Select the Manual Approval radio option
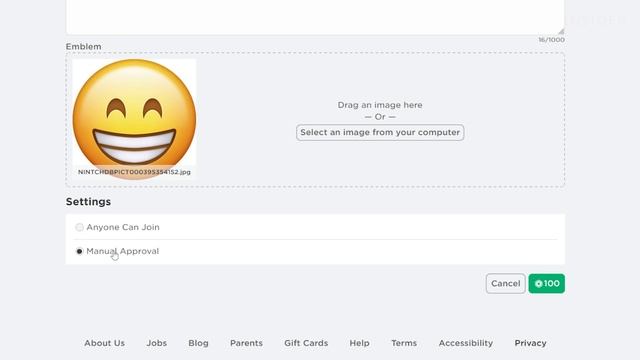 79,251
